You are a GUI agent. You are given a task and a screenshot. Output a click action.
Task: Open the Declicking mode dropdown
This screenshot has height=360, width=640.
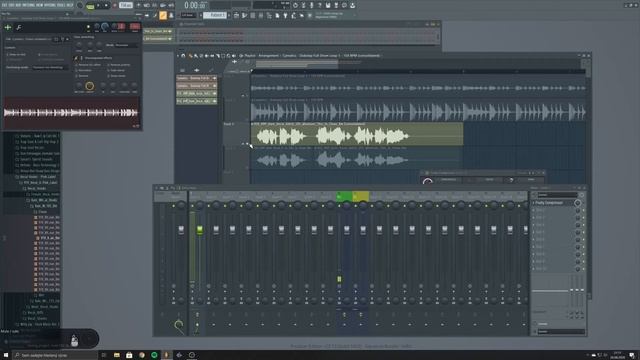pyautogui.click(x=50, y=67)
